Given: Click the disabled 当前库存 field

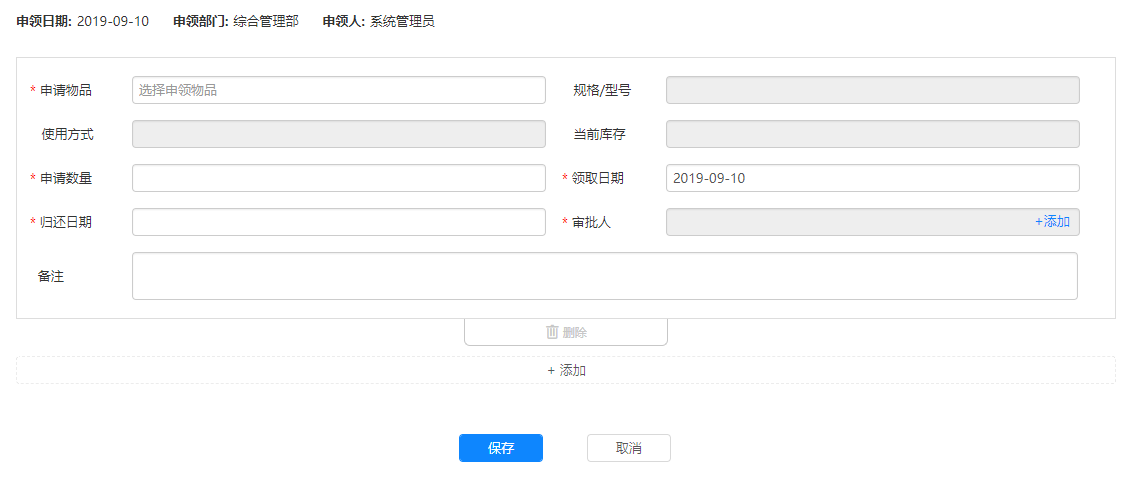Looking at the screenshot, I should (872, 134).
